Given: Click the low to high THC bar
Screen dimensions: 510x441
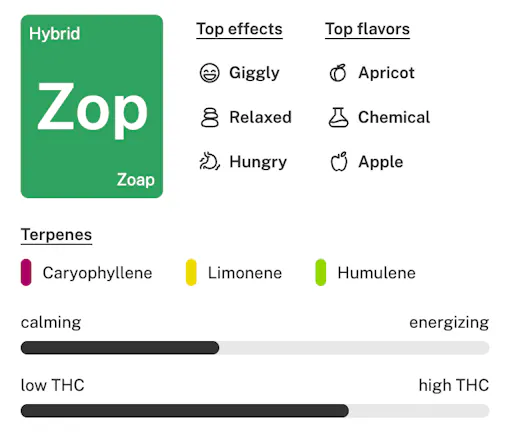Looking at the screenshot, I should click(x=255, y=411).
